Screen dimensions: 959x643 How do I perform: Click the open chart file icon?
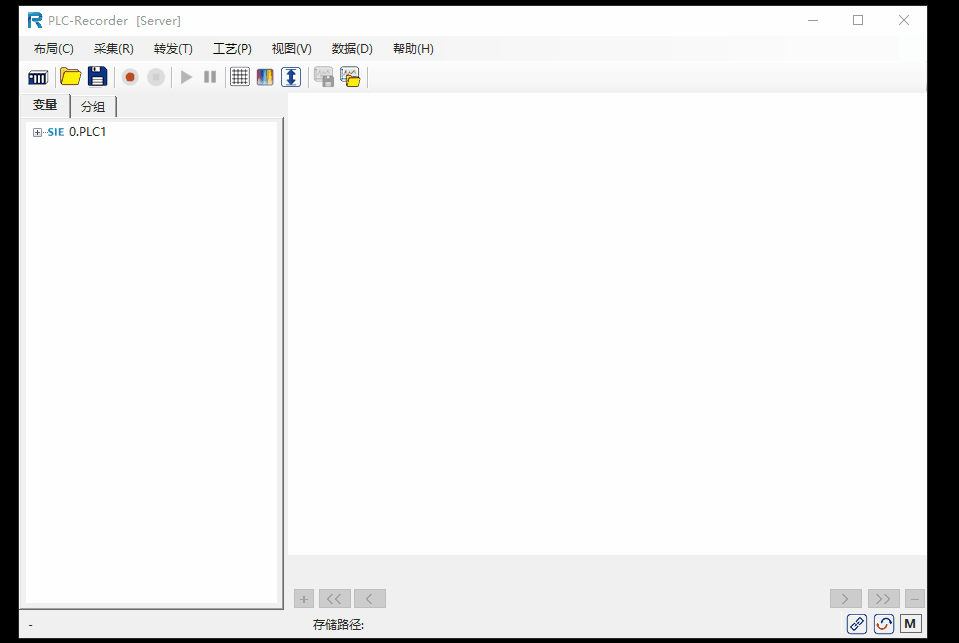(350, 77)
